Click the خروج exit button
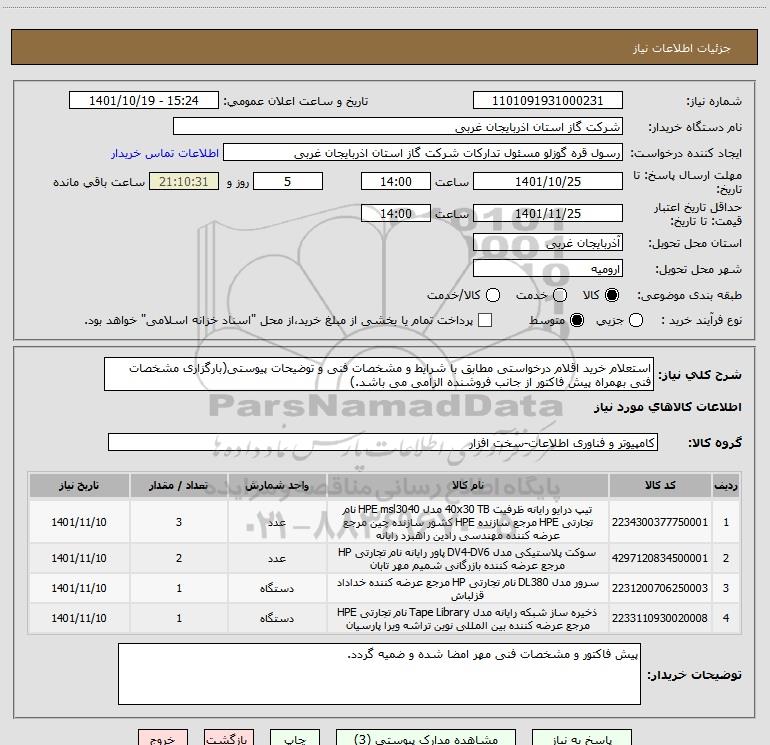 click(x=163, y=738)
